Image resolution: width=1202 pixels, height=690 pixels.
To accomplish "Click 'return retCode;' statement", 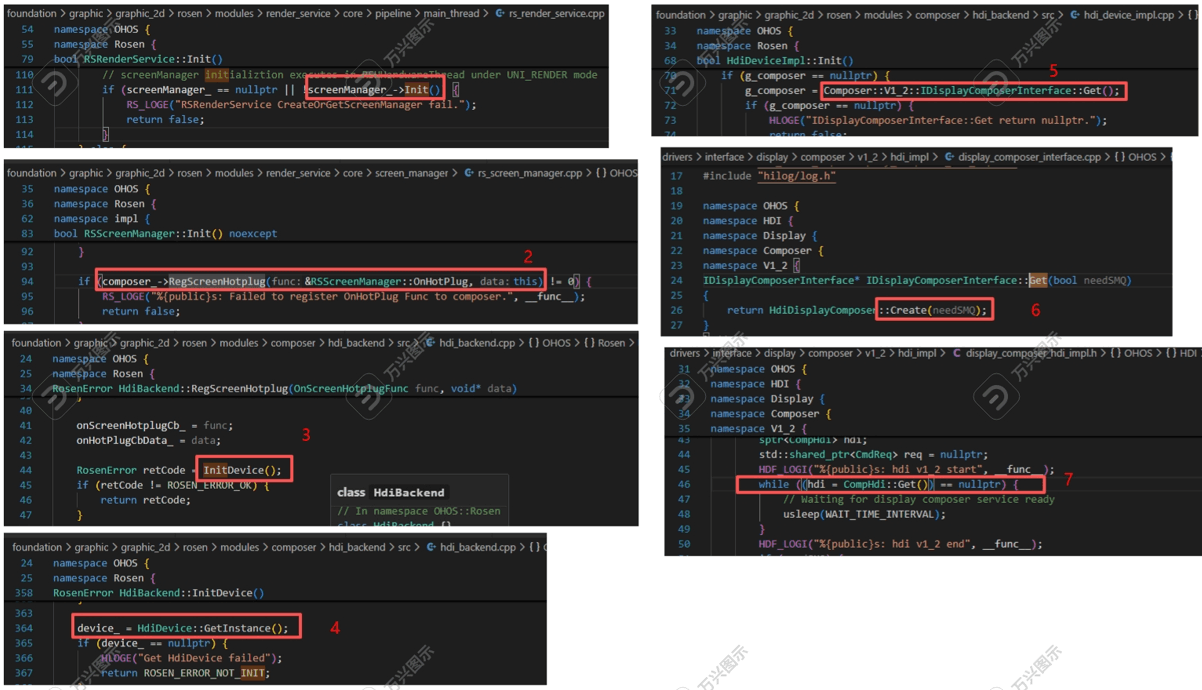I will 145,500.
